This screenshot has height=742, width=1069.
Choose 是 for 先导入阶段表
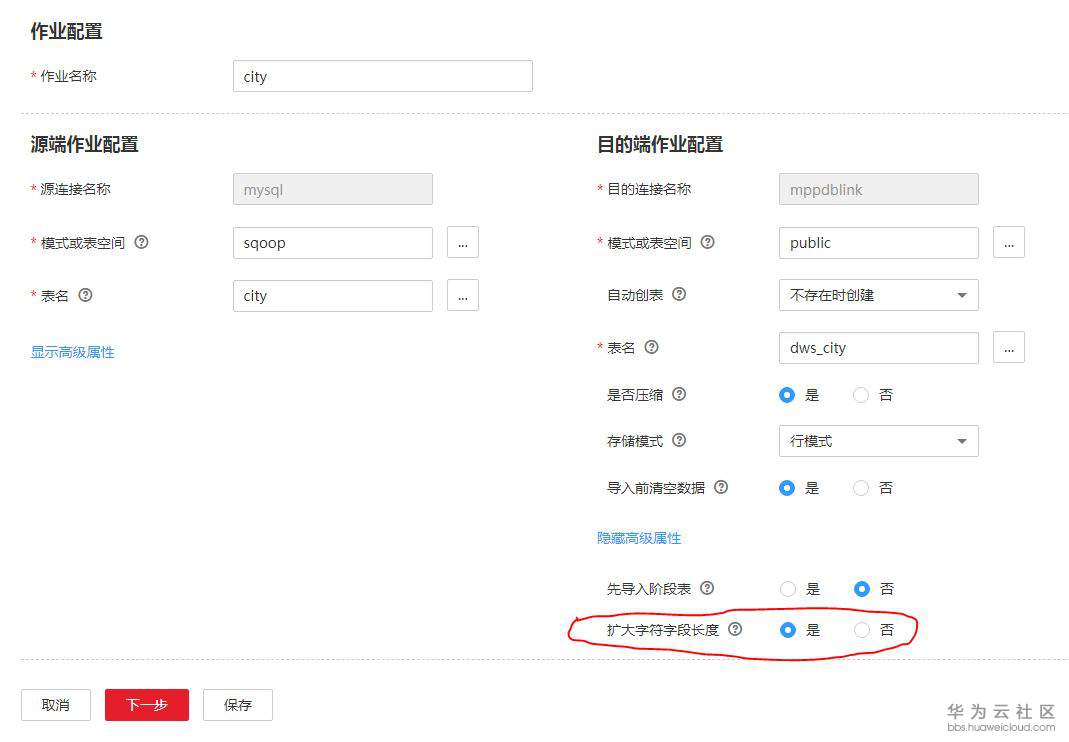[x=788, y=588]
